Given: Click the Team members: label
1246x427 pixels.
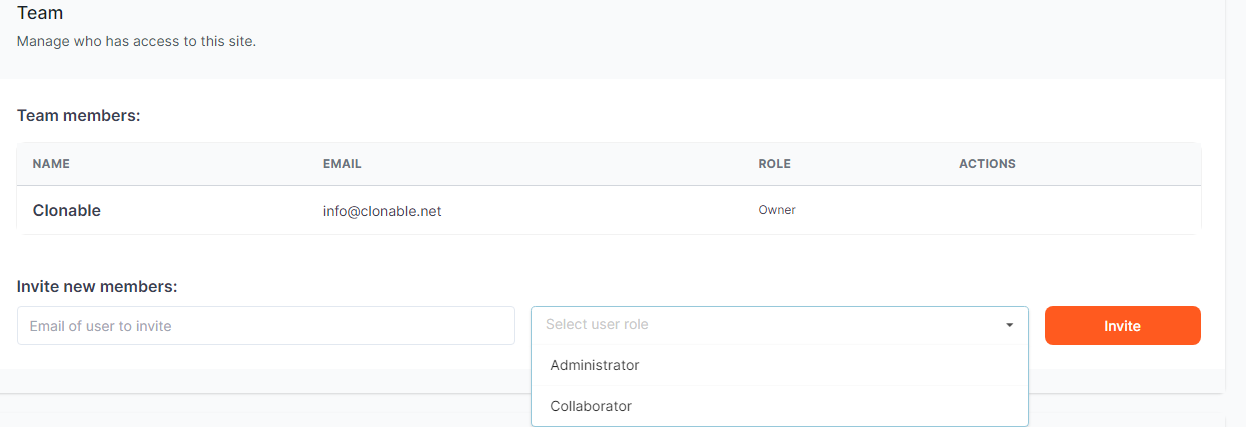Looking at the screenshot, I should (79, 116).
